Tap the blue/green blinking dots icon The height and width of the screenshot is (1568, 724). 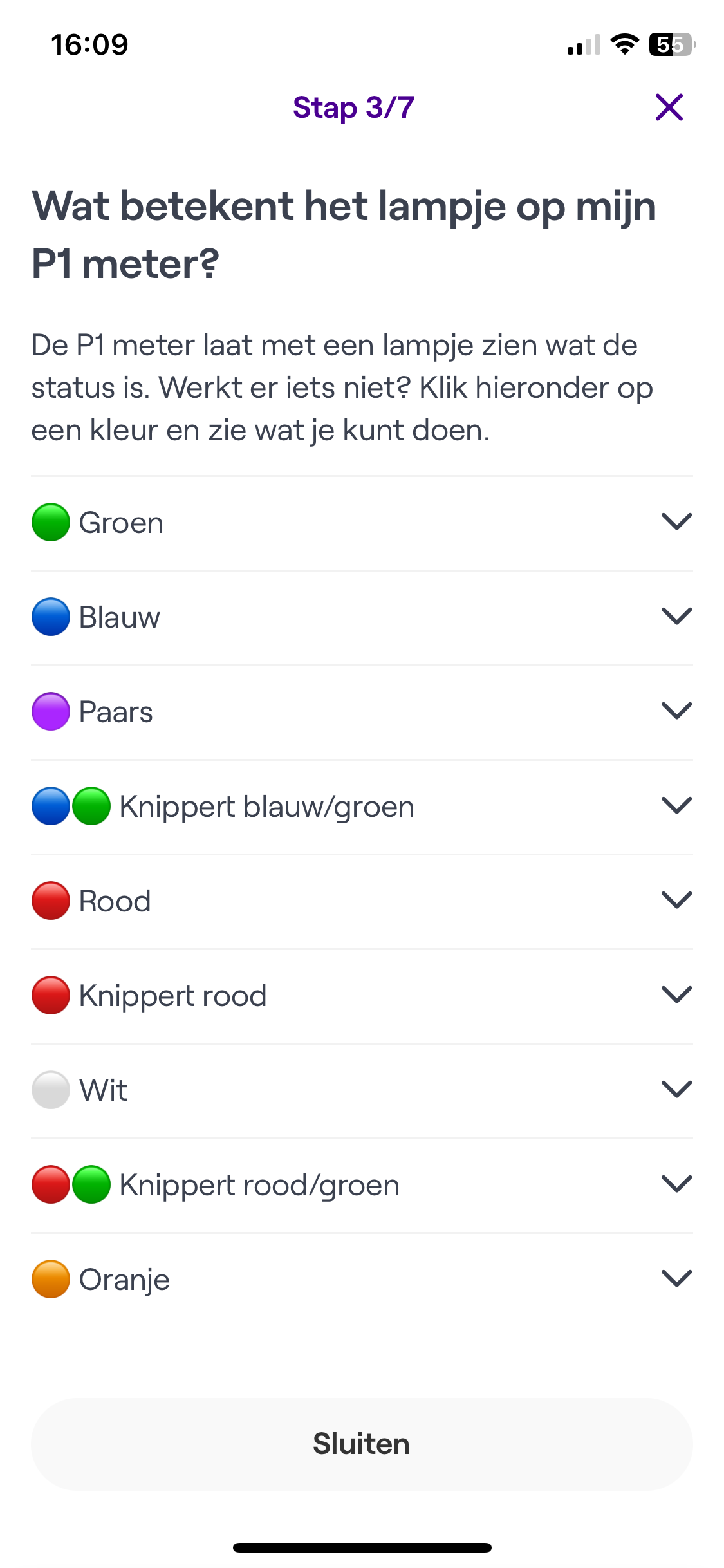point(71,806)
